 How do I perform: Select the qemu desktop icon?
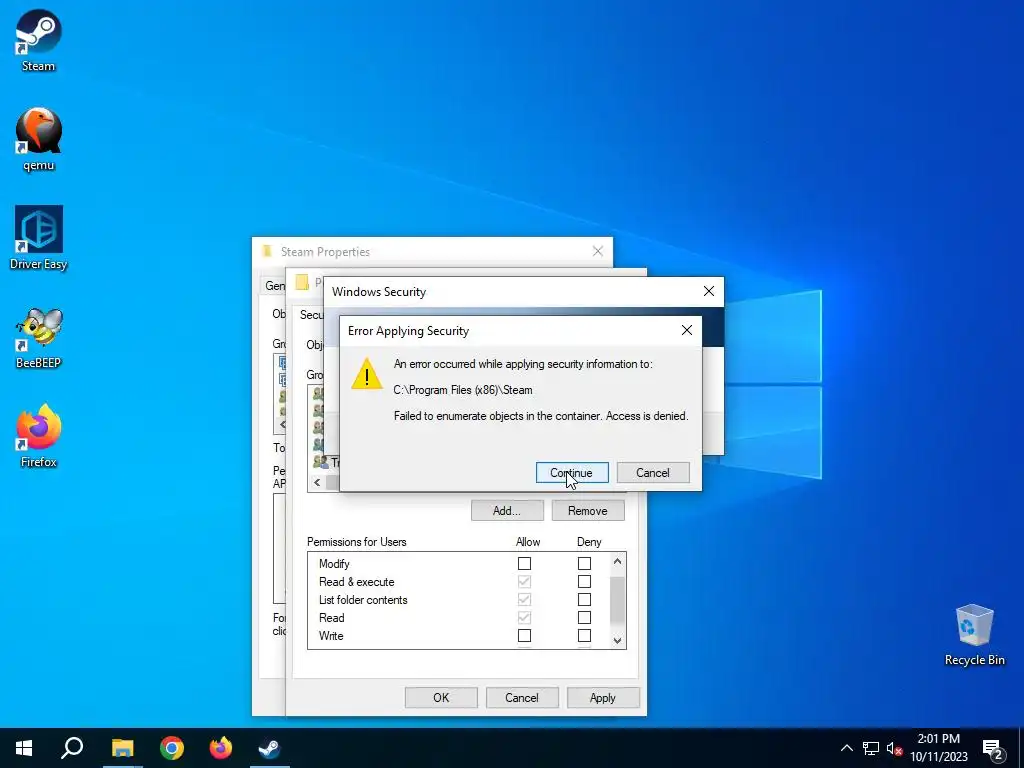(x=39, y=140)
